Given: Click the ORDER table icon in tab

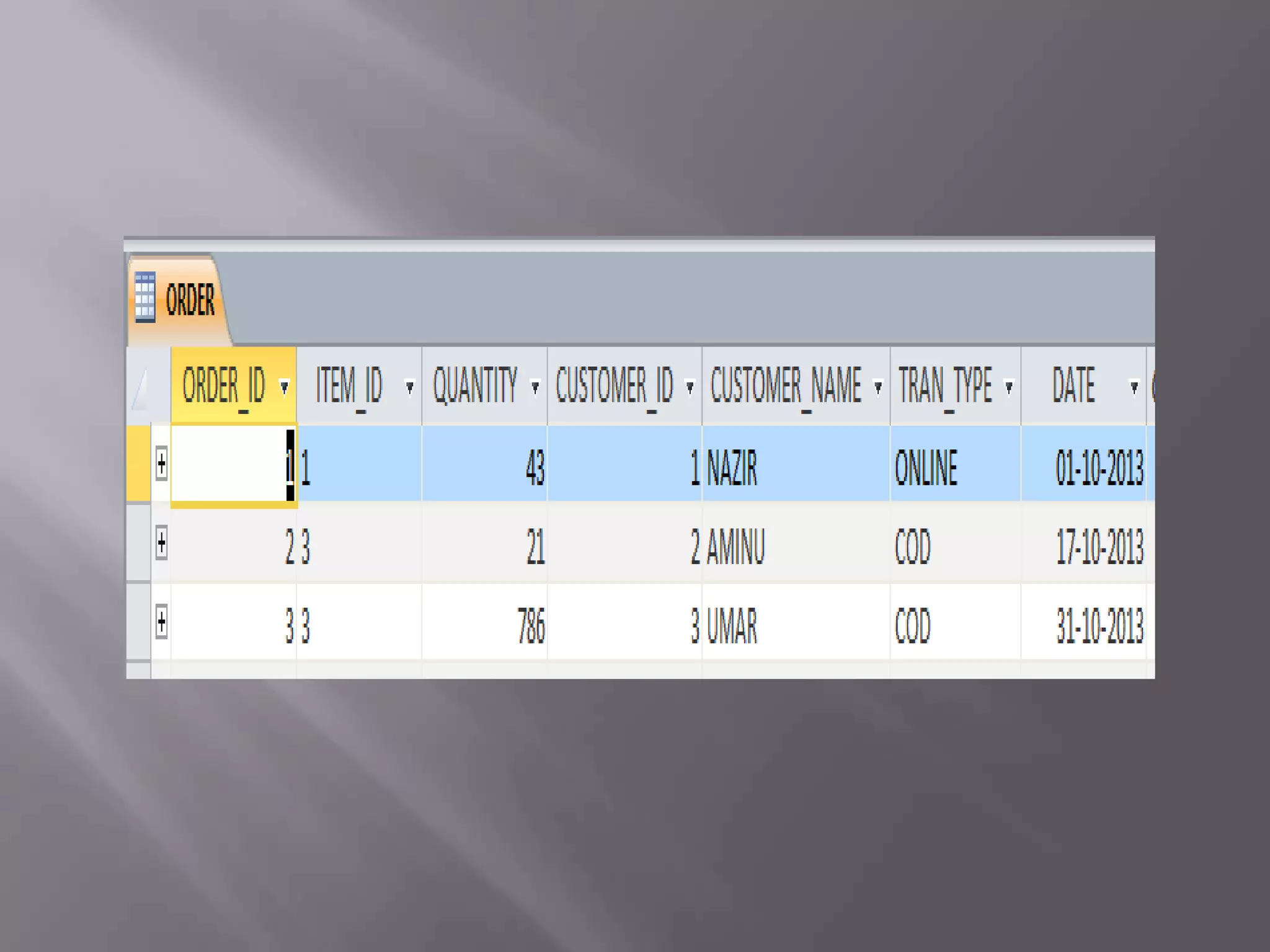Looking at the screenshot, I should 144,297.
